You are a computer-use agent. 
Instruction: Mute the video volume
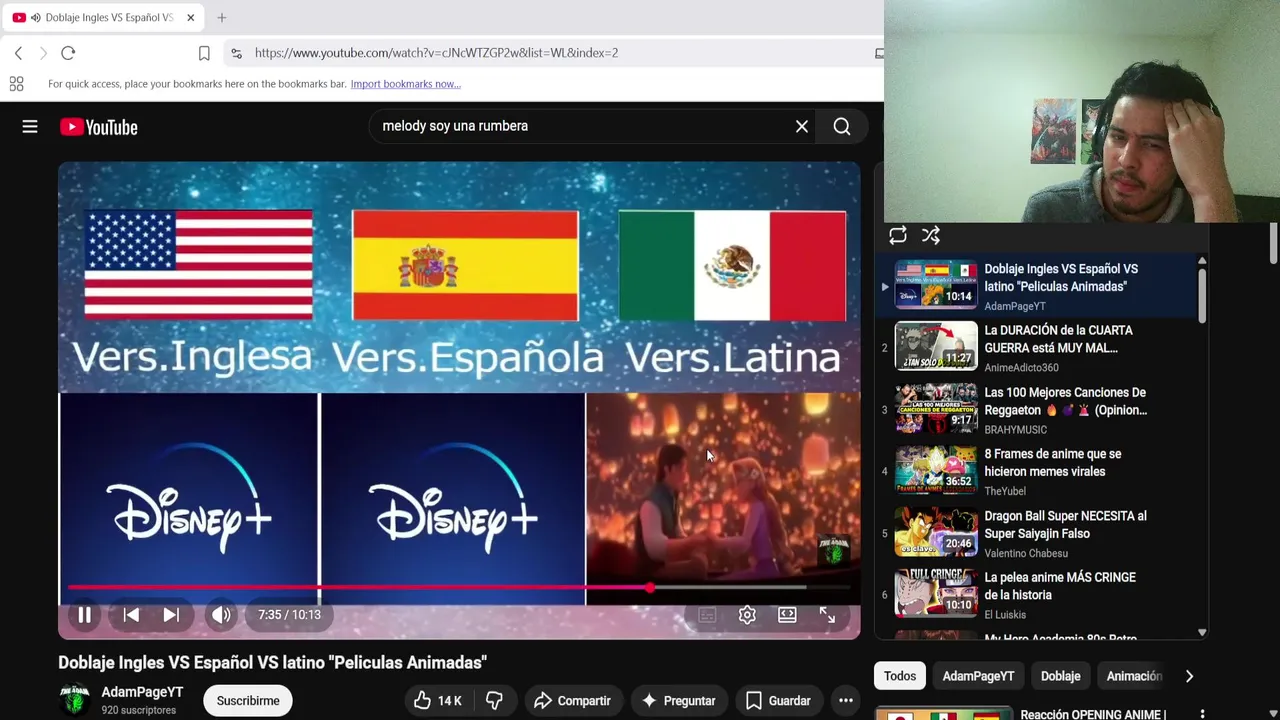(221, 615)
